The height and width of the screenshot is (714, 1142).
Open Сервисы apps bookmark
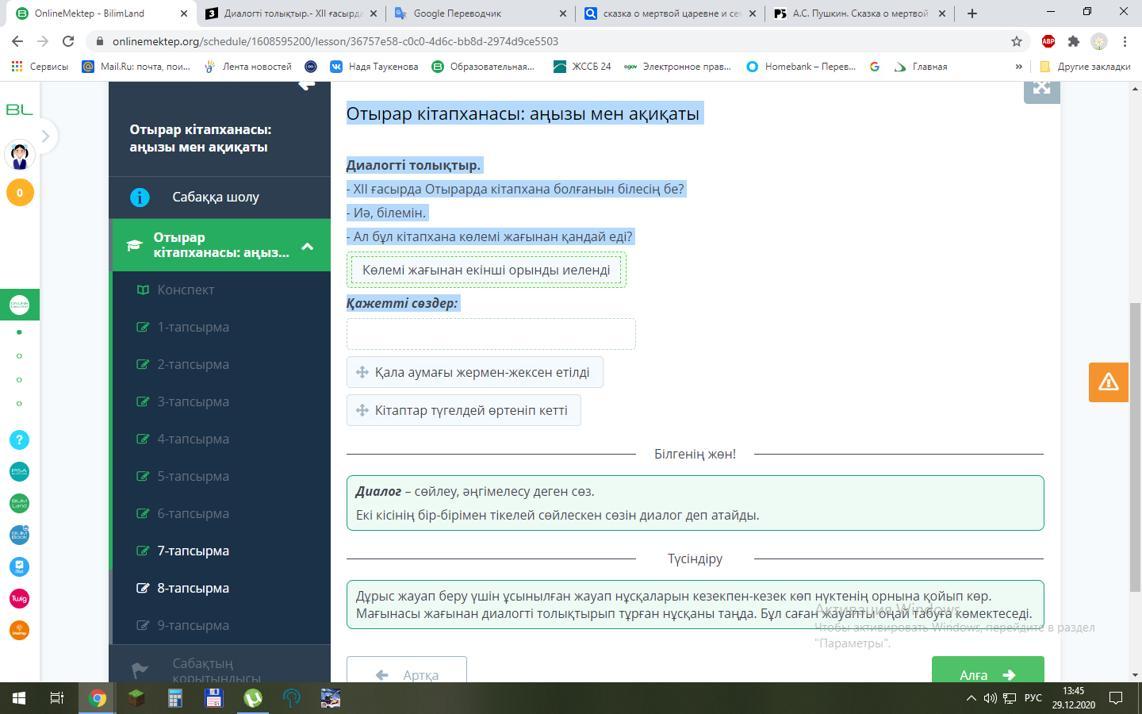point(40,66)
